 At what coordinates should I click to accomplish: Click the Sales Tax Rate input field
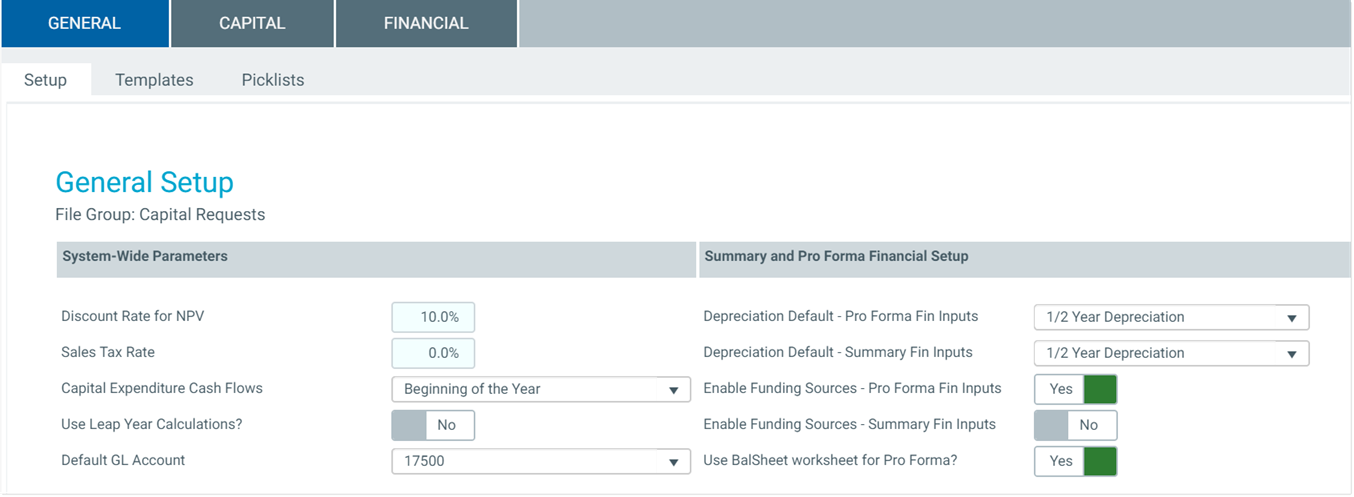433,353
